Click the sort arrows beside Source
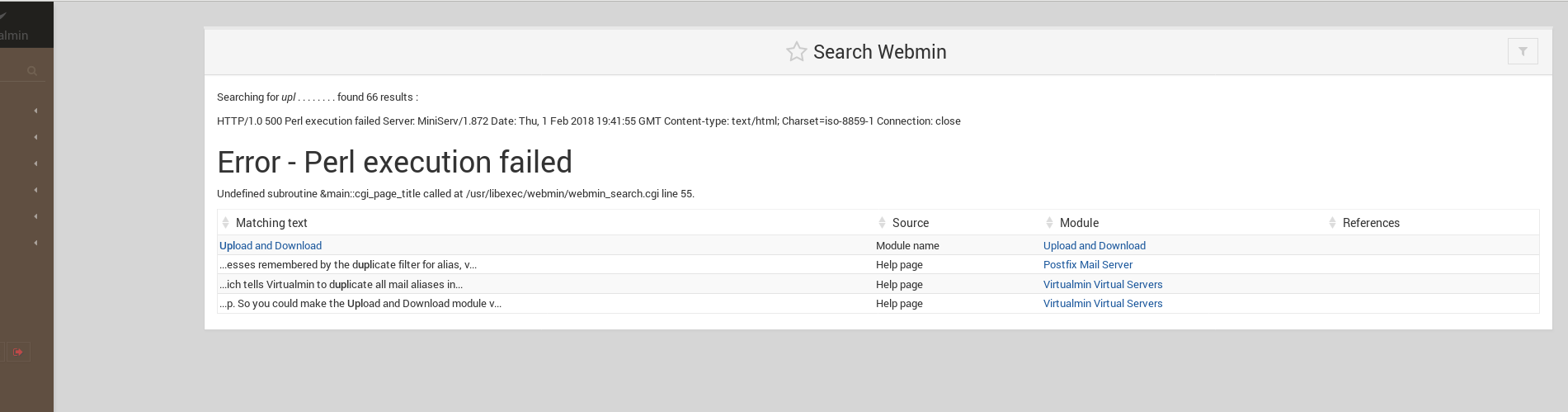1568x412 pixels. coord(882,223)
